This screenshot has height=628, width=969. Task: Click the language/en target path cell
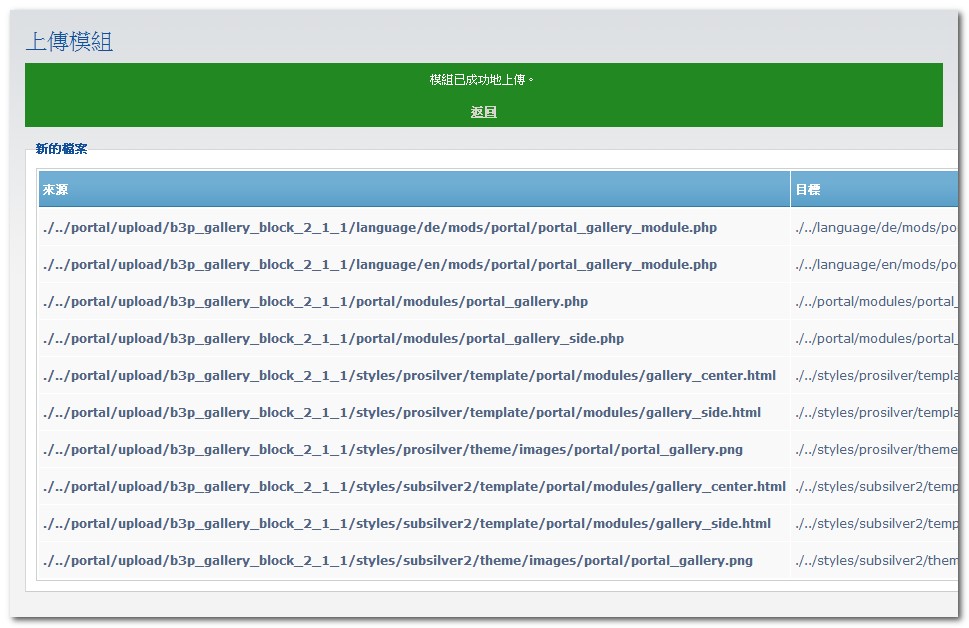click(x=875, y=265)
